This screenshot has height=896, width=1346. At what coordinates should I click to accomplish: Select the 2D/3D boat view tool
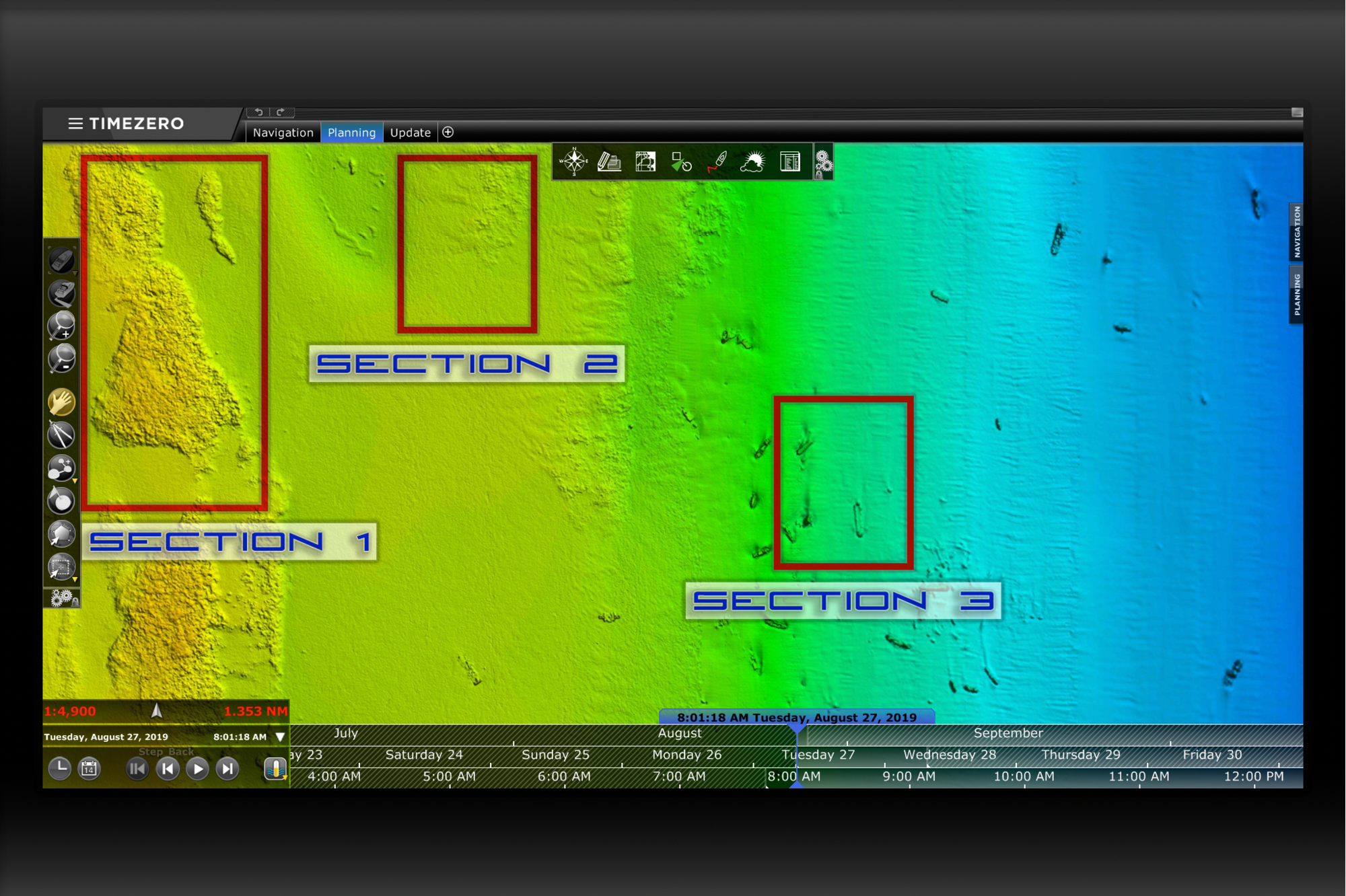[61, 293]
